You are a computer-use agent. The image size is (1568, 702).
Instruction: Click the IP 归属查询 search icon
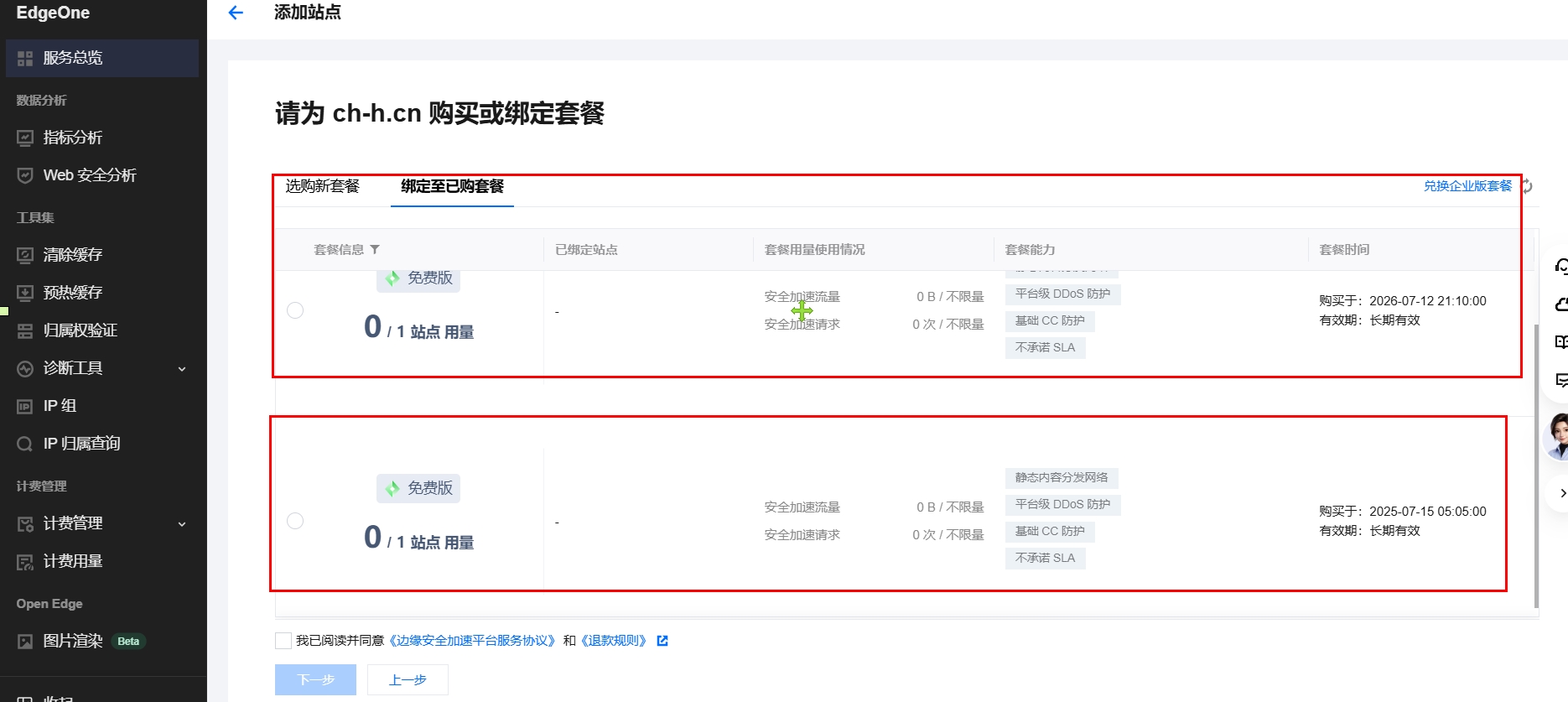[x=25, y=444]
